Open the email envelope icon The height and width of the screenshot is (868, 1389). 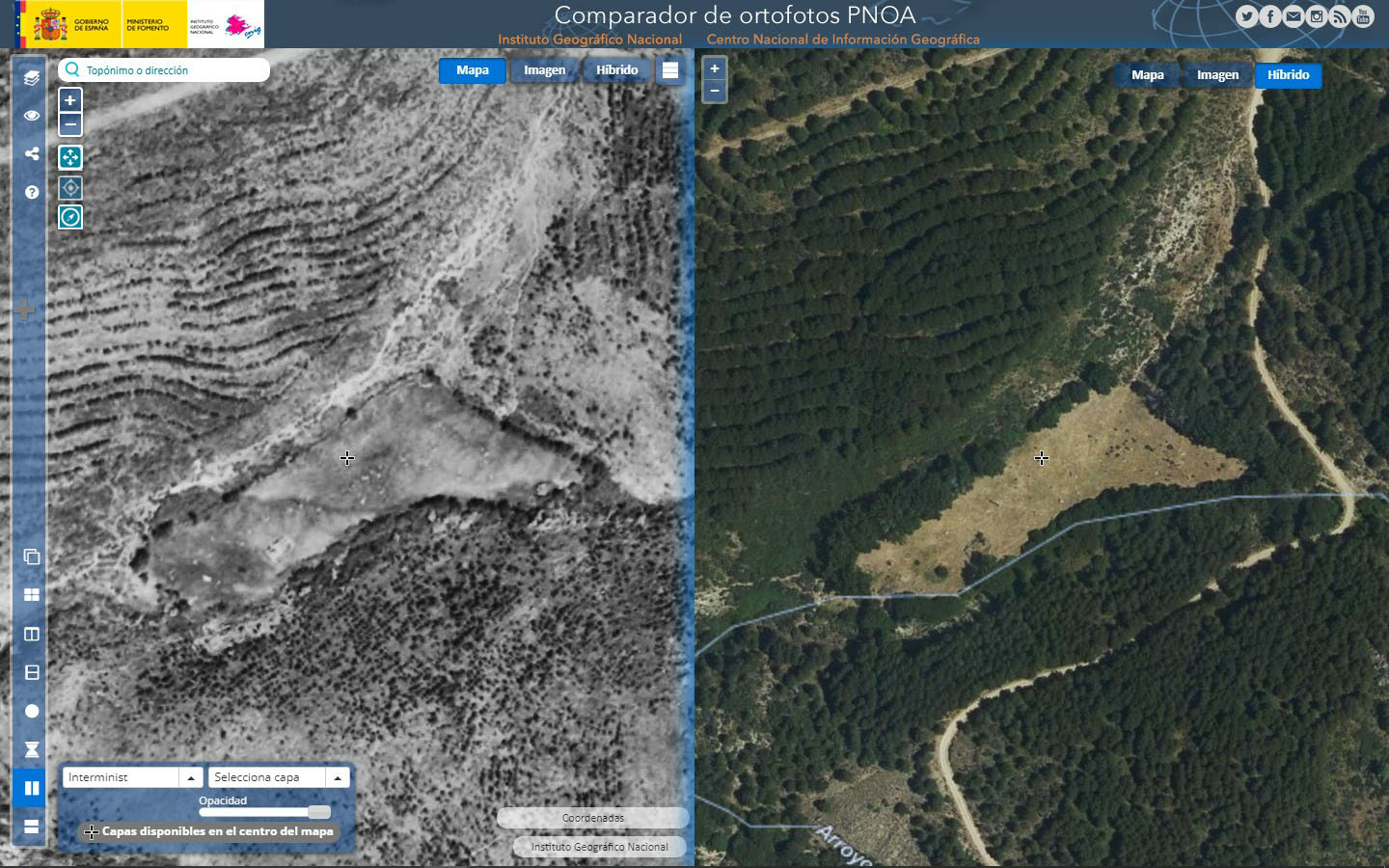[1294, 15]
